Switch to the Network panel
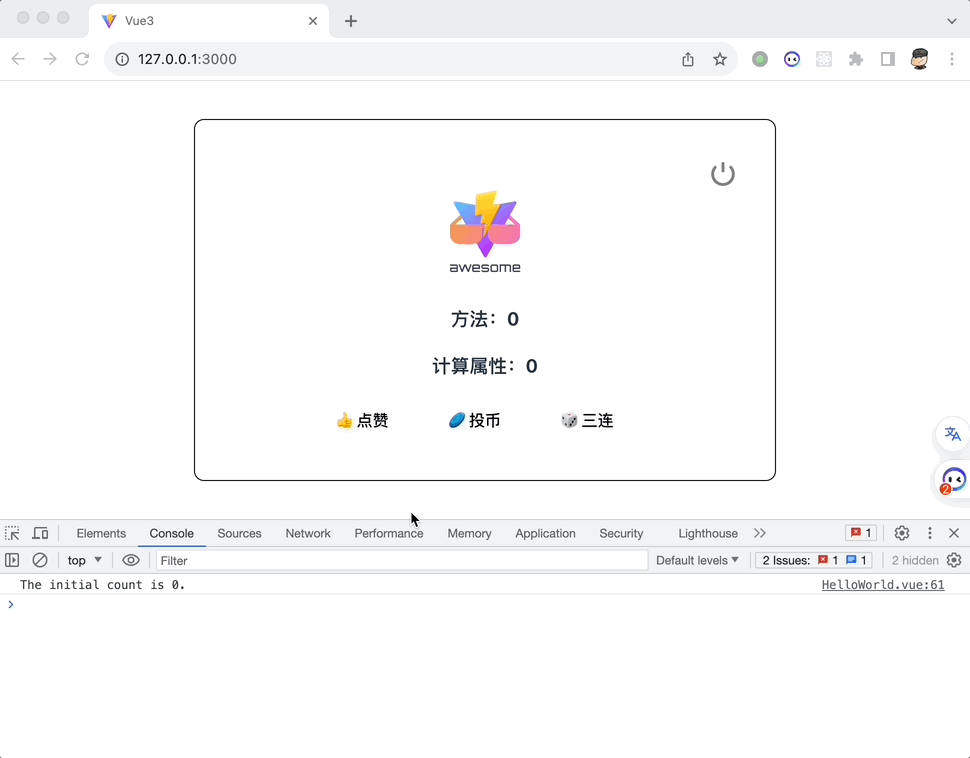970x758 pixels. pyautogui.click(x=308, y=533)
